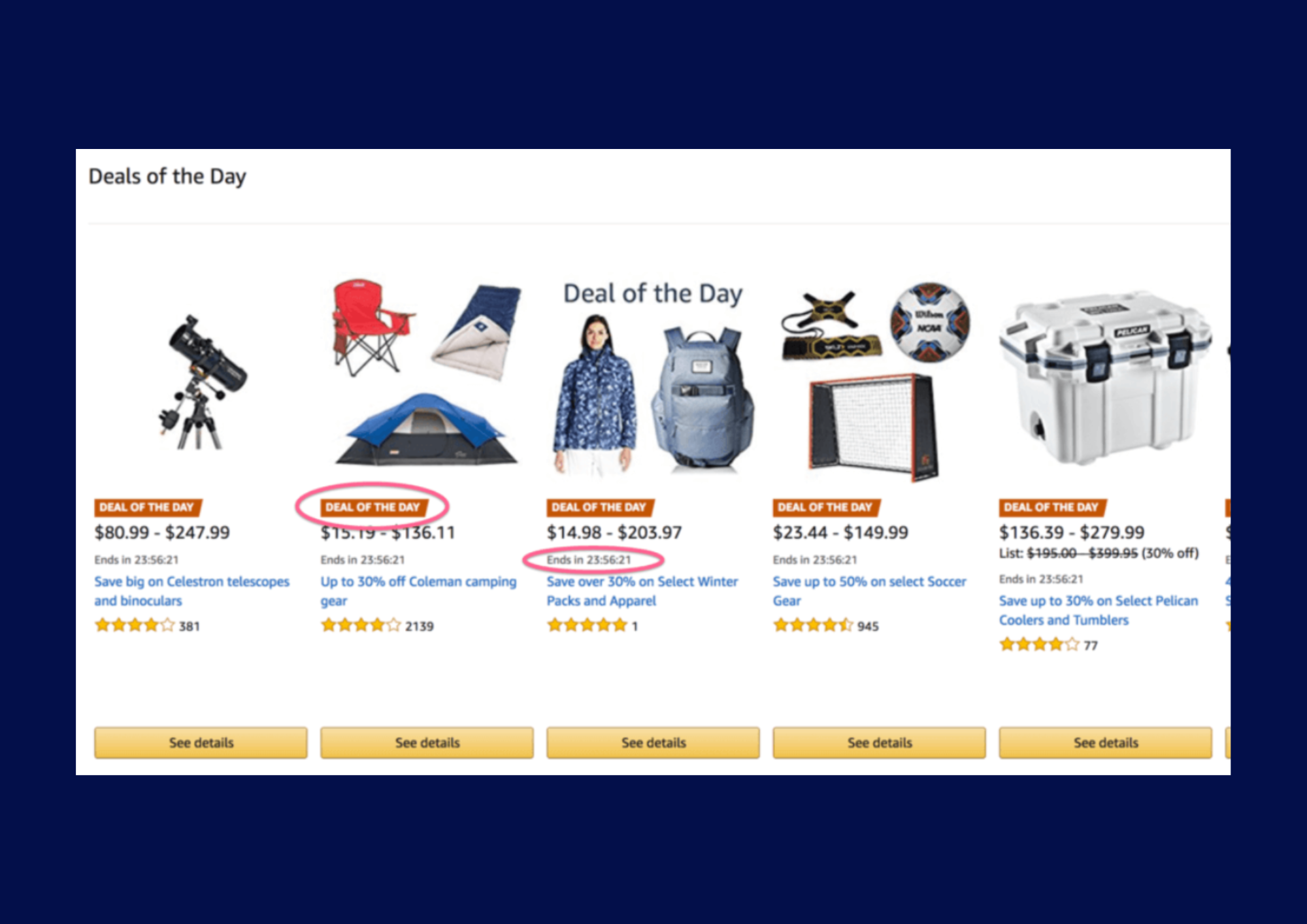The height and width of the screenshot is (924, 1307).
Task: Select See details under Soccer Gear deal
Action: [879, 742]
